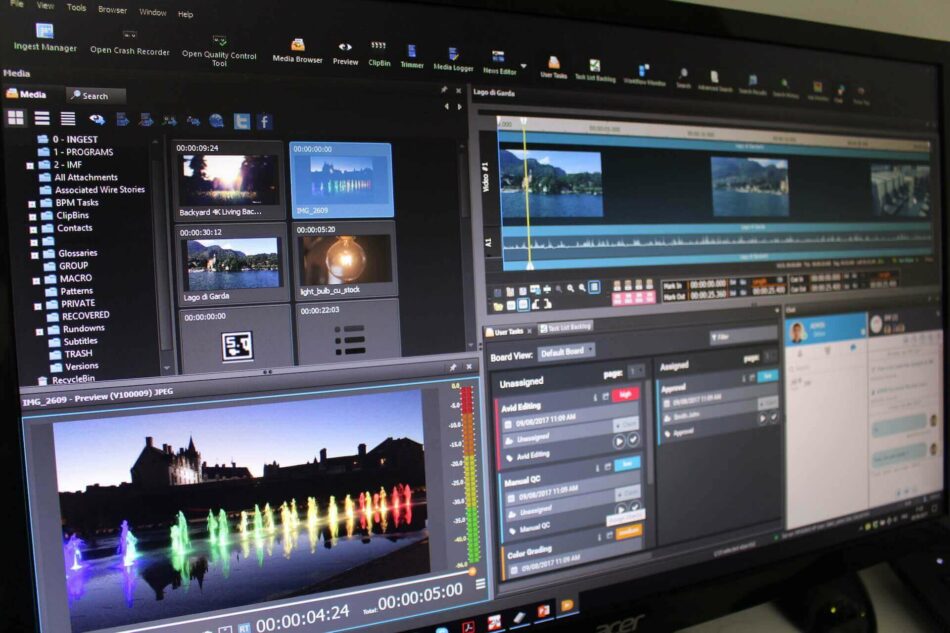Expand the News Editor dropdown arrow
Viewport: 950px width, 633px height.
(x=523, y=66)
